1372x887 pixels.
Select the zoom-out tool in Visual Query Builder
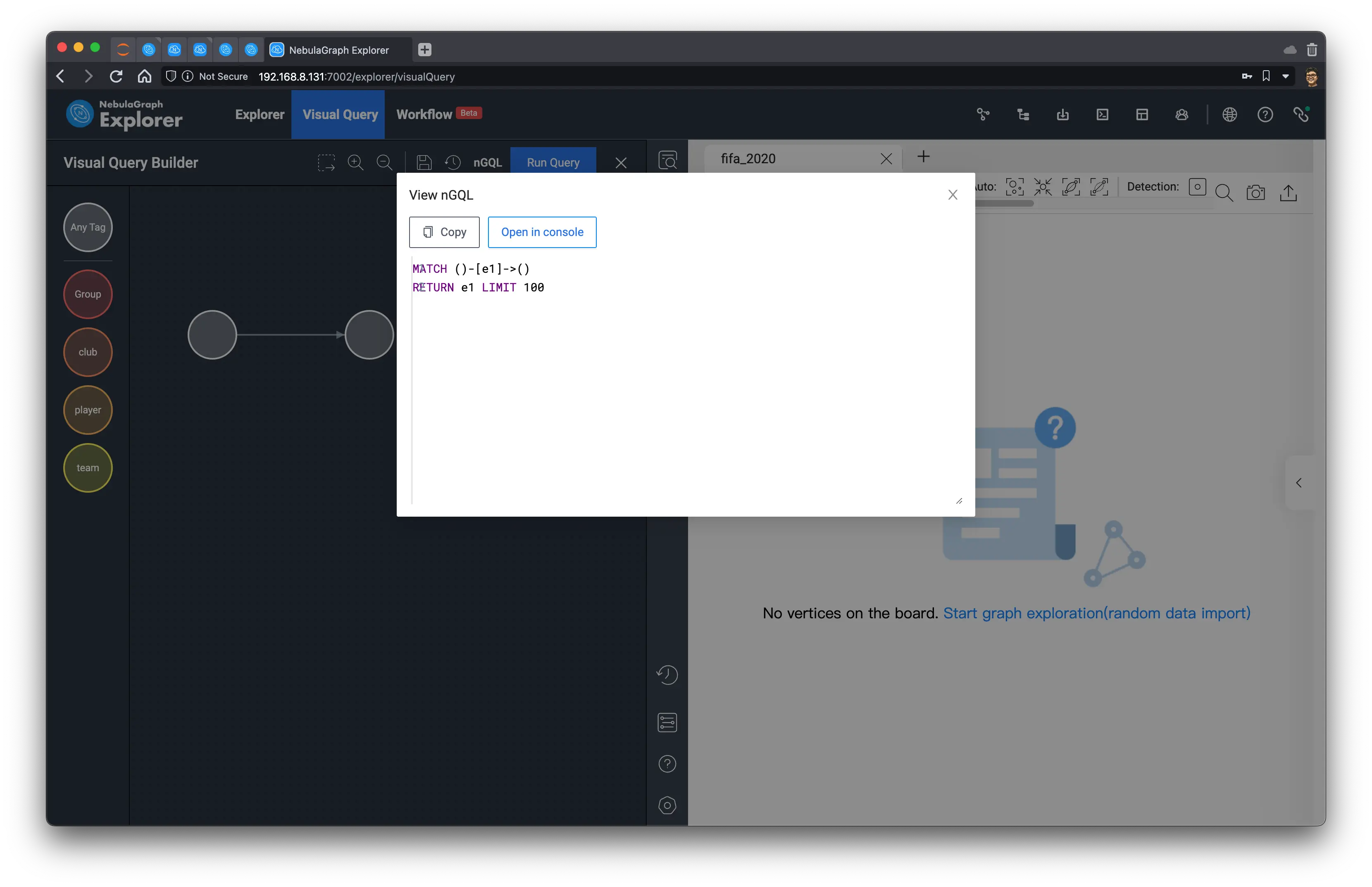[383, 162]
